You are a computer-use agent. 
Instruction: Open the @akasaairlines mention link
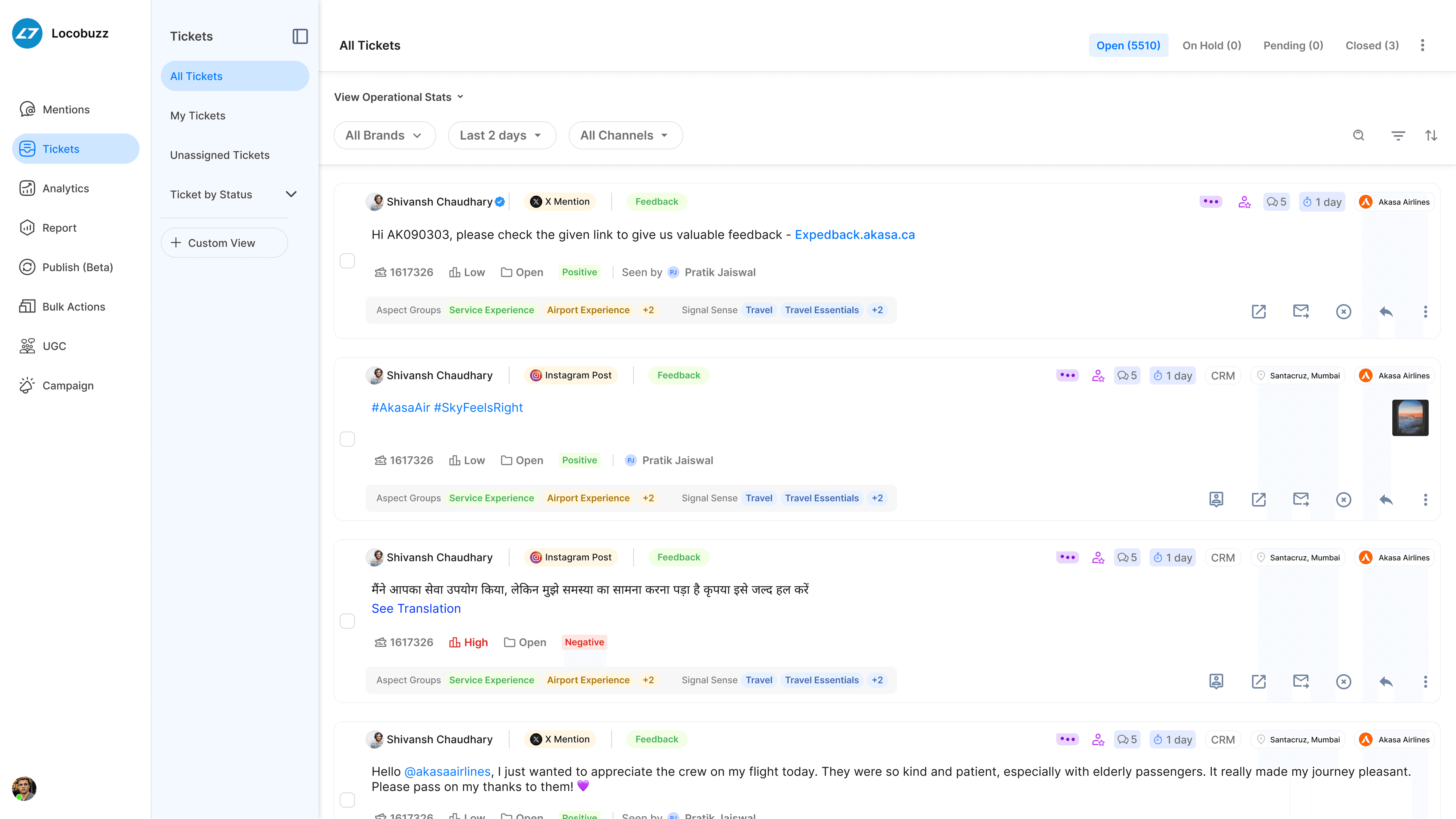click(x=447, y=772)
